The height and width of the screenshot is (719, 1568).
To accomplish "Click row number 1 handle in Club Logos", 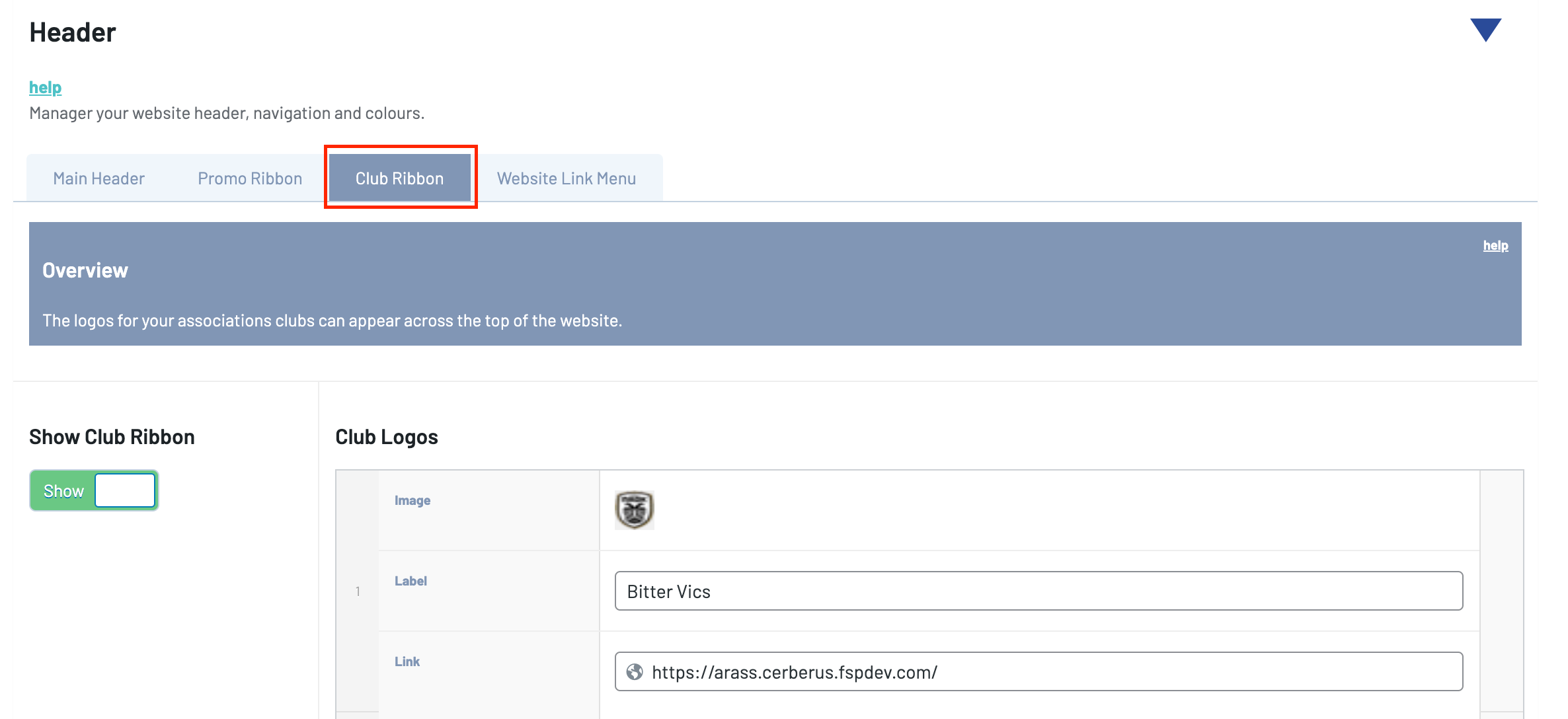I will 358,591.
